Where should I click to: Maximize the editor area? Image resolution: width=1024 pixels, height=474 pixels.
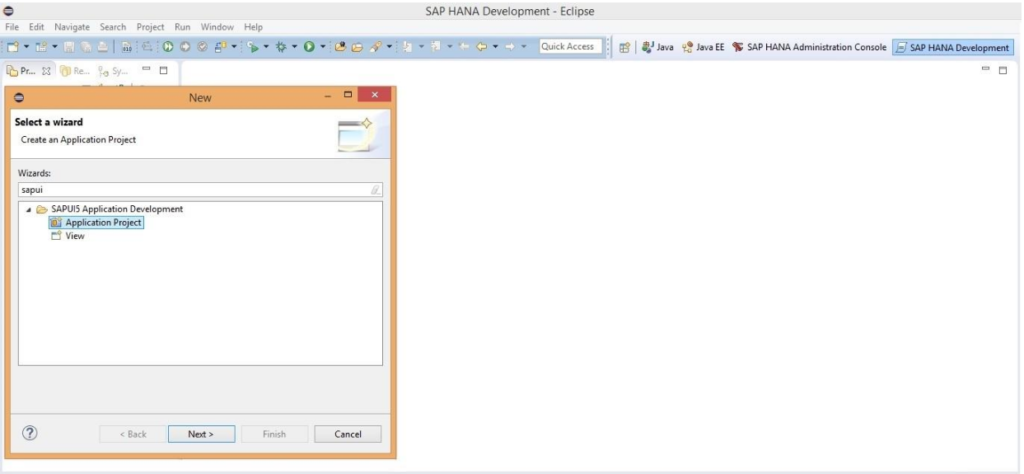pyautogui.click(x=1003, y=70)
